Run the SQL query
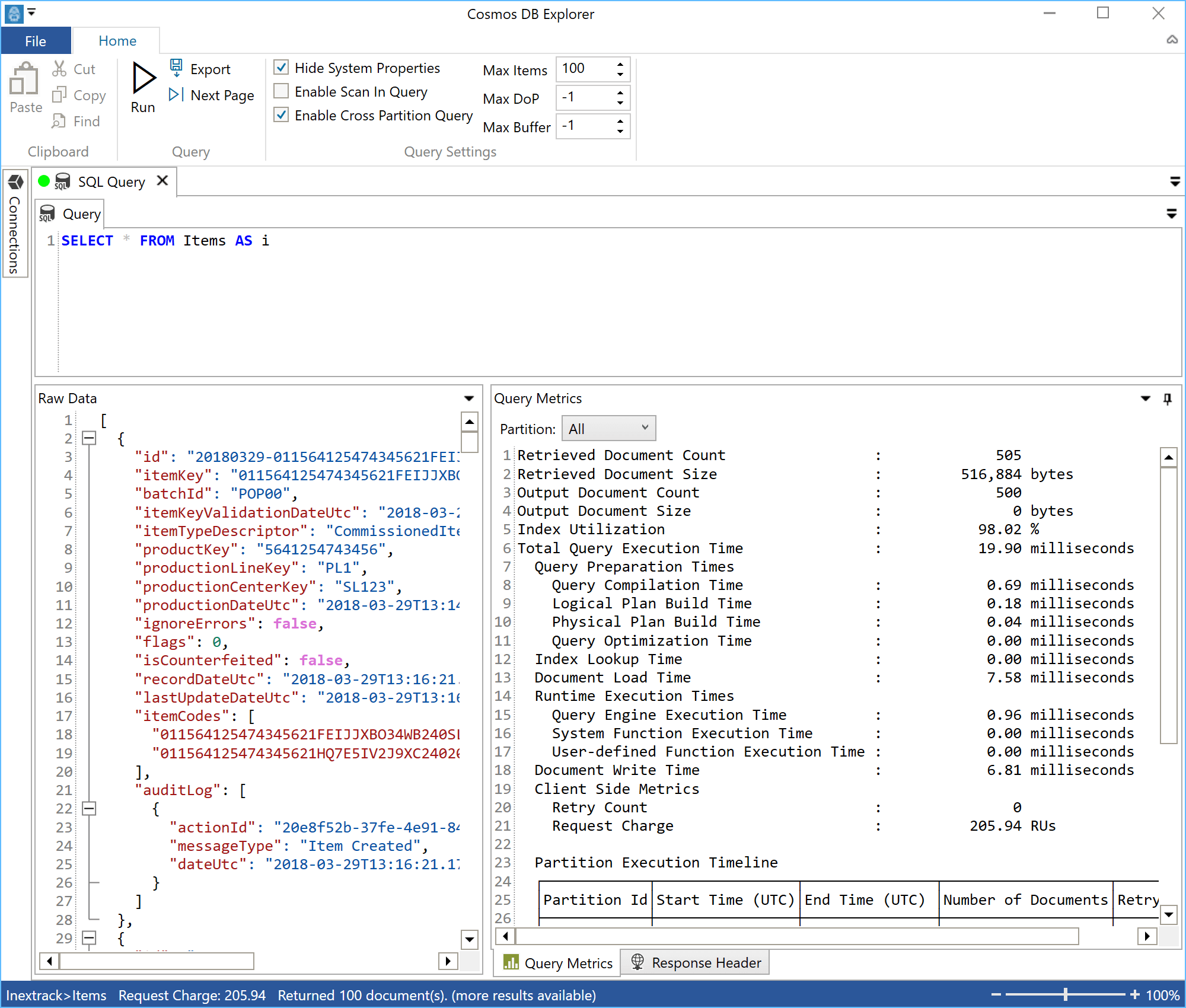 click(143, 88)
